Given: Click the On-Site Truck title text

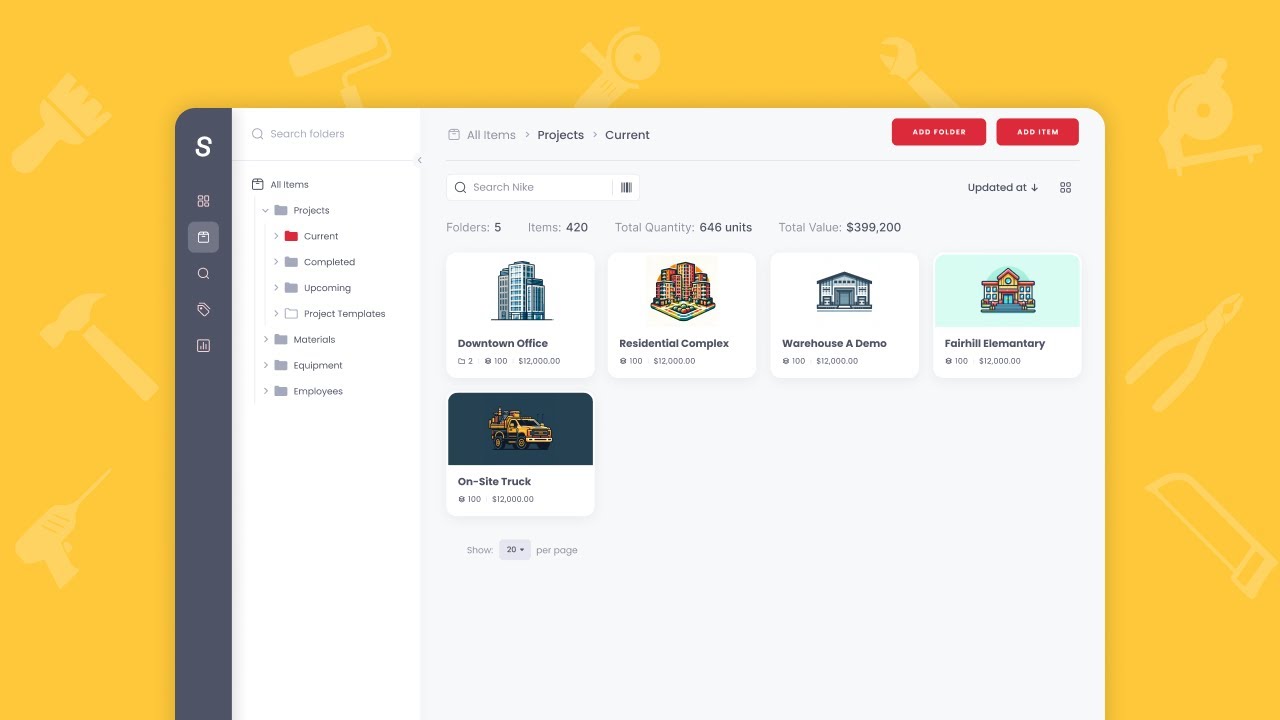Looking at the screenshot, I should [494, 481].
